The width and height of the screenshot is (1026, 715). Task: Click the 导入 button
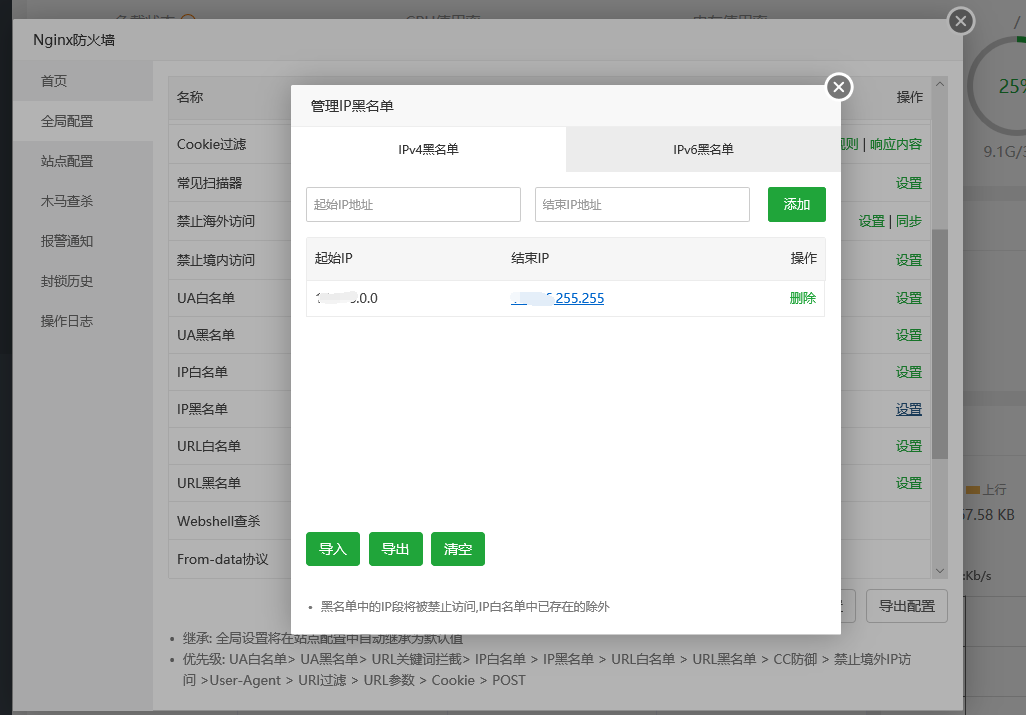click(332, 549)
